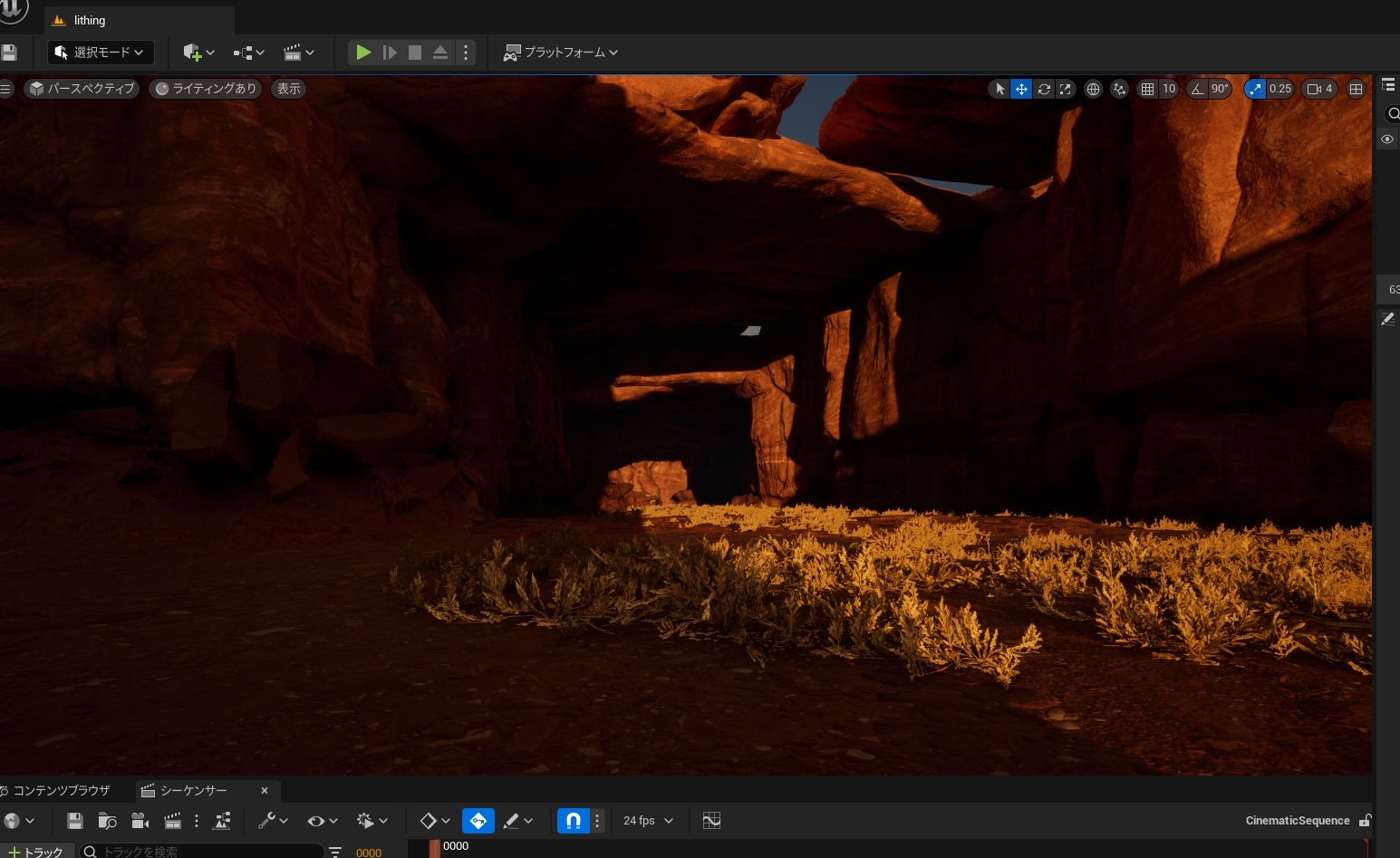1400x858 pixels.
Task: Select the rotate transform tool
Action: [x=1044, y=89]
